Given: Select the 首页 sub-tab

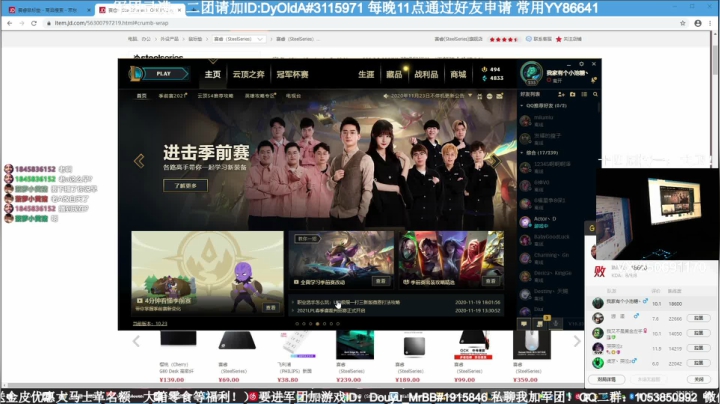Looking at the screenshot, I should tap(141, 96).
